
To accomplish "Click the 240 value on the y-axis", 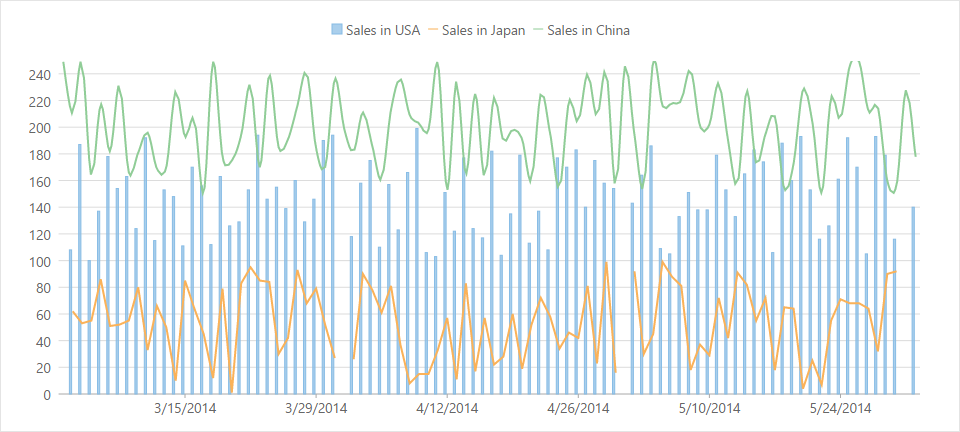I will point(39,74).
